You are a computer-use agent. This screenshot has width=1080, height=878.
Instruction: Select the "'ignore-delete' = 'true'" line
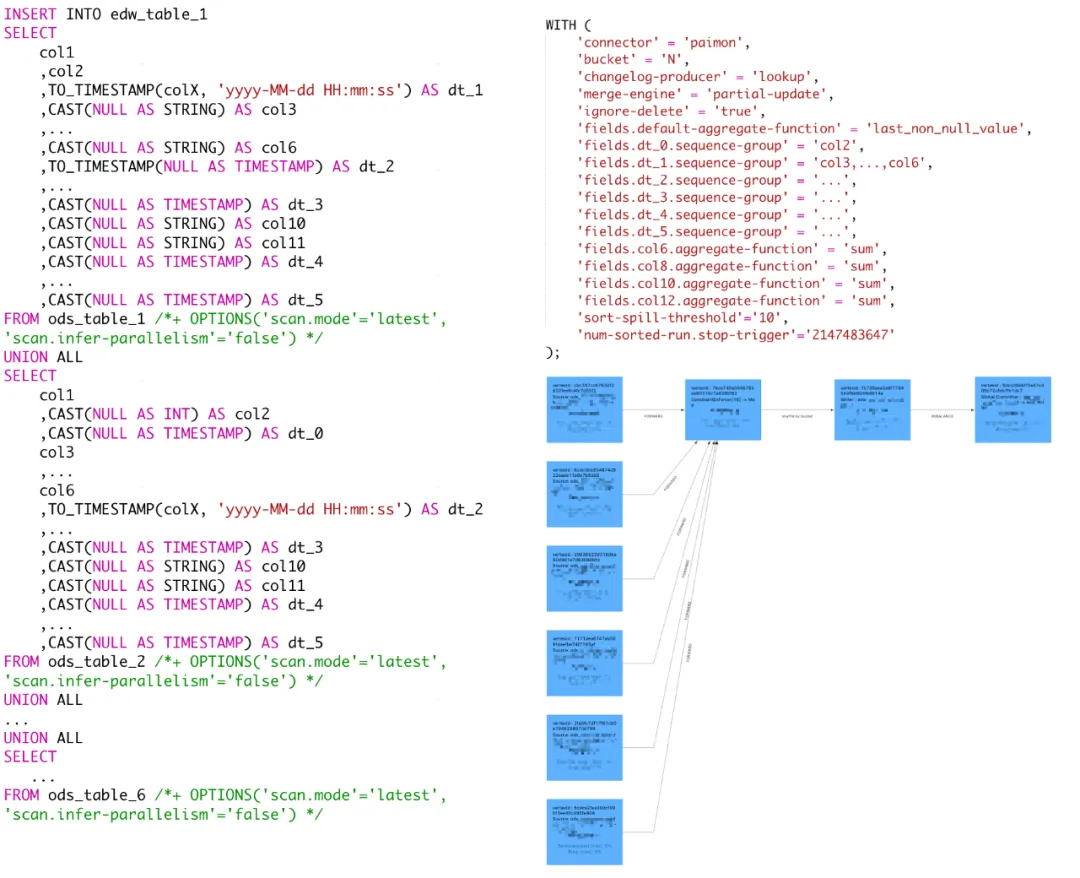point(671,112)
